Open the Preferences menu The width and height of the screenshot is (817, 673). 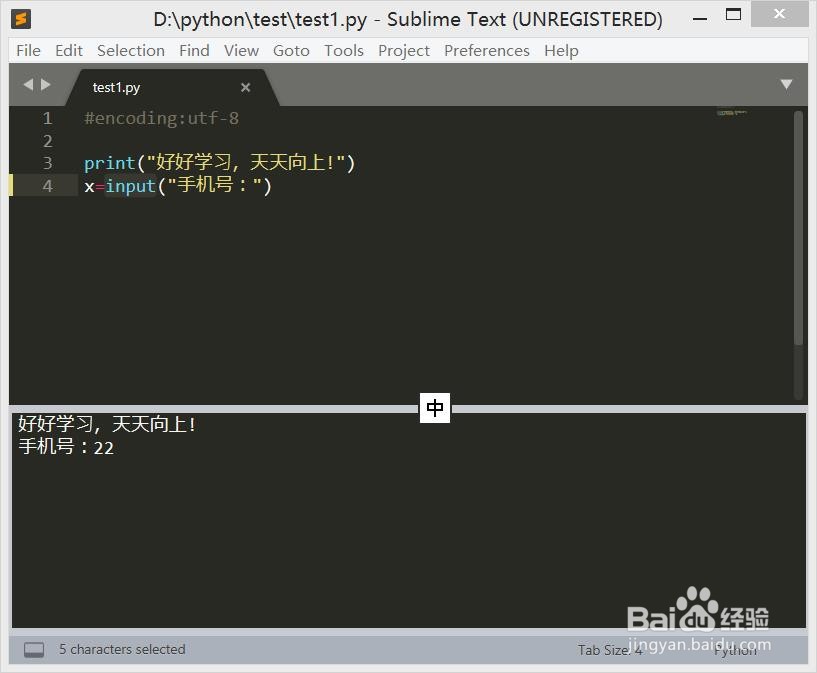[x=486, y=50]
